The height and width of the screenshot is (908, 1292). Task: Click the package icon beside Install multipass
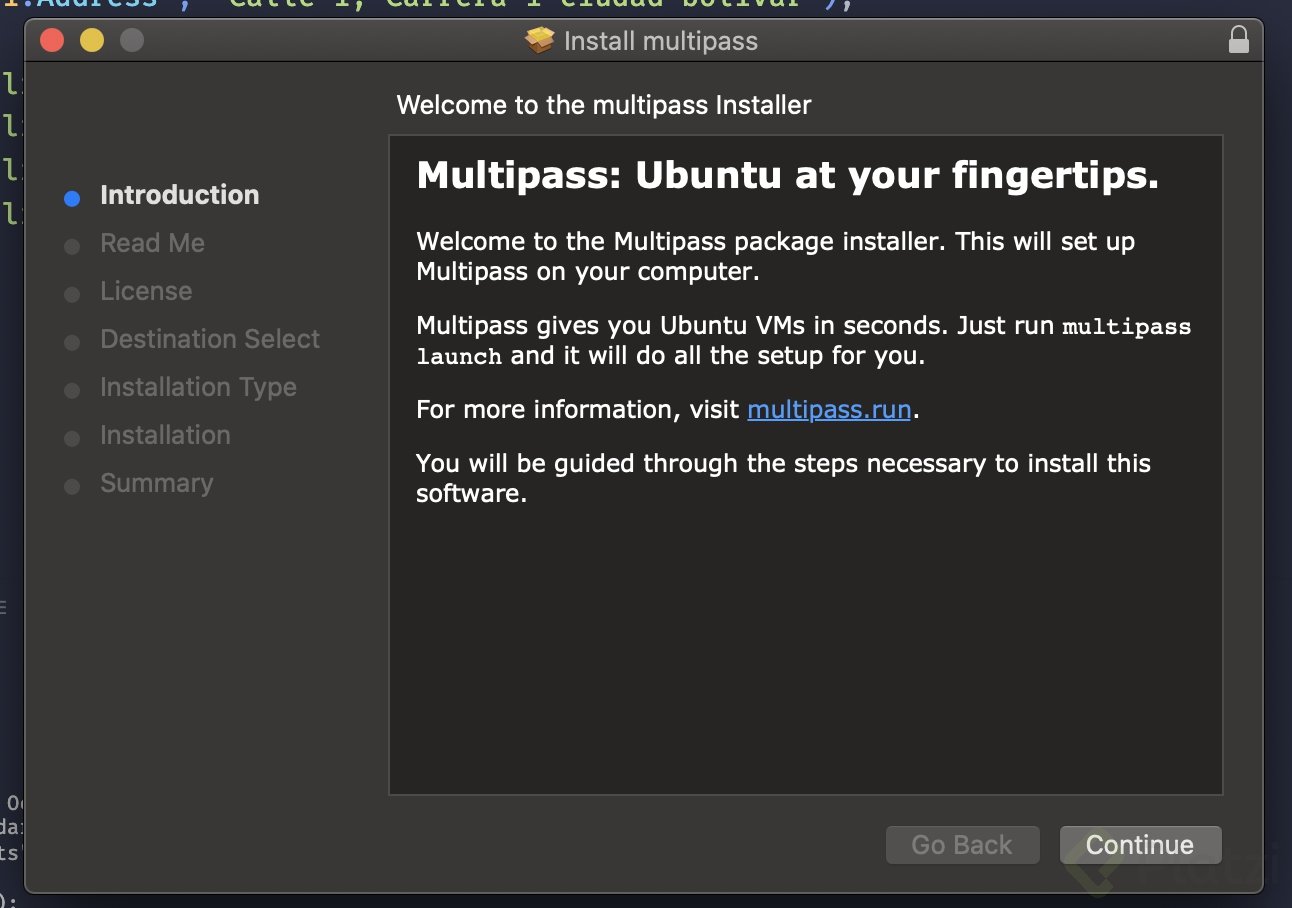coord(540,41)
